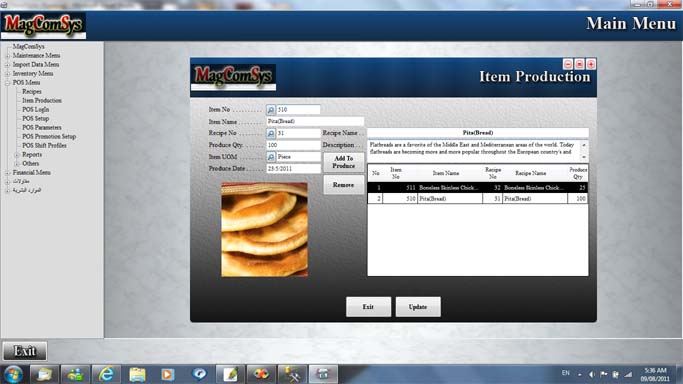Click the Description box scroll down arrow
Screen dimensions: 683x384
pyautogui.click(x=584, y=157)
